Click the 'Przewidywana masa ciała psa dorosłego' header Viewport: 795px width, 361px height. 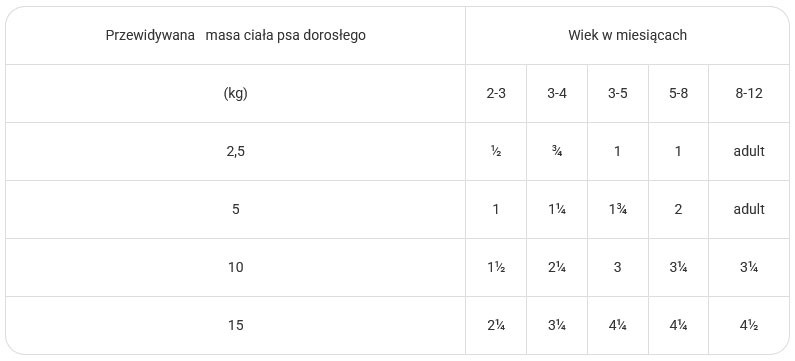point(235,35)
